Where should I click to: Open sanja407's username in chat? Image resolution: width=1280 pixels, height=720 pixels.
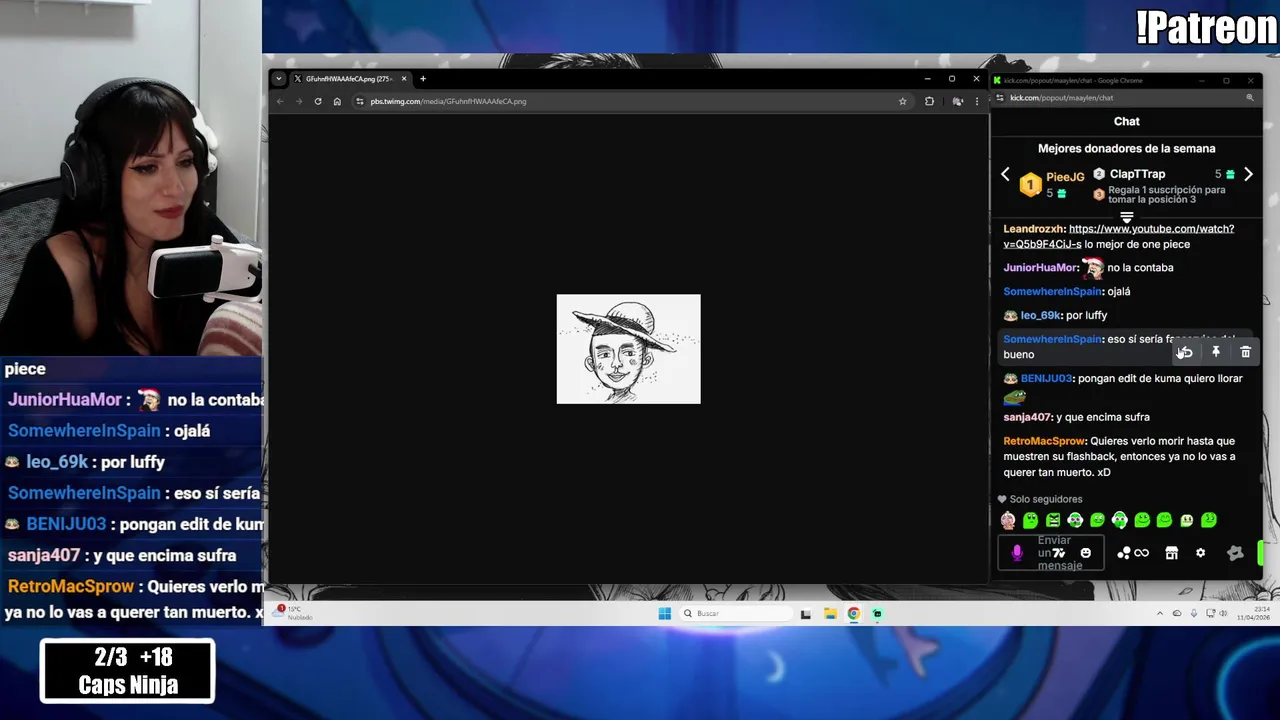1027,417
